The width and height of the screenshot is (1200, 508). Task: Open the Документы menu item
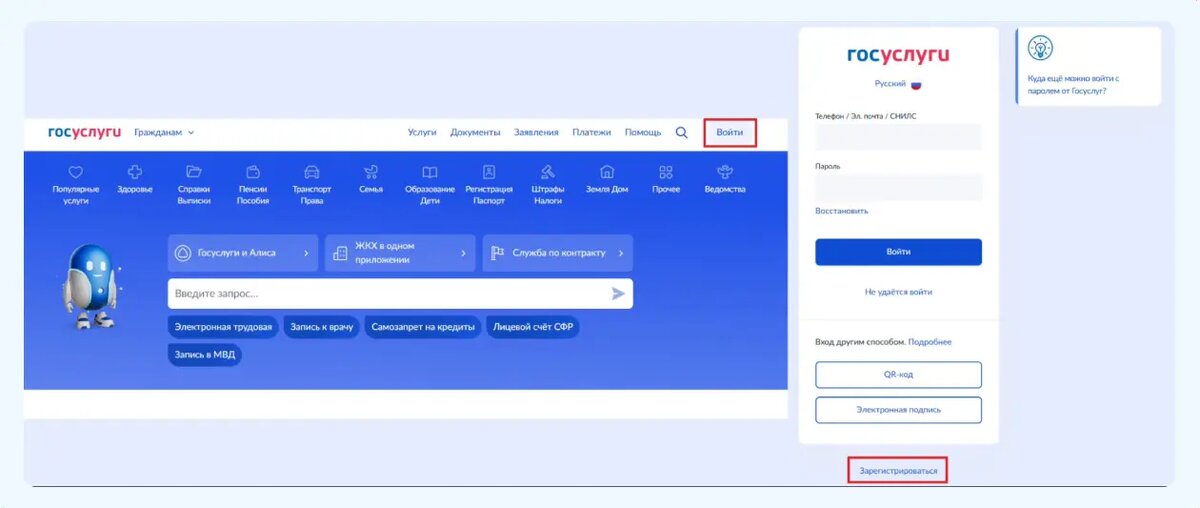[475, 132]
